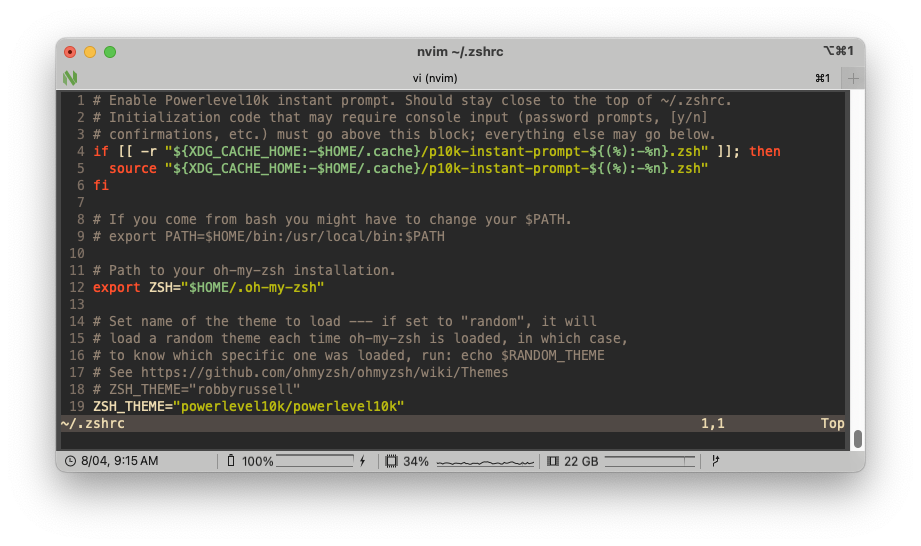Click the "if" keyword on line 4
Image resolution: width=921 pixels, height=546 pixels.
coord(101,151)
